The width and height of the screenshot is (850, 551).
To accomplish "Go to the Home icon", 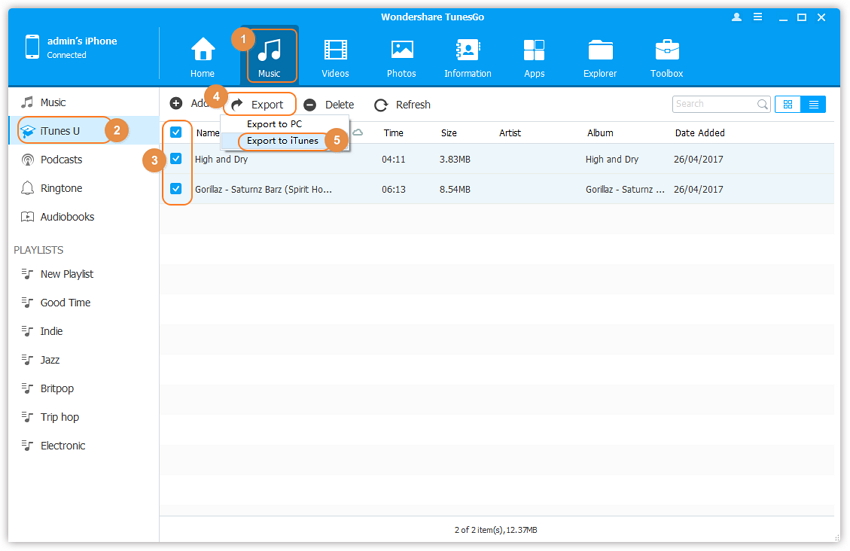I will pyautogui.click(x=203, y=56).
